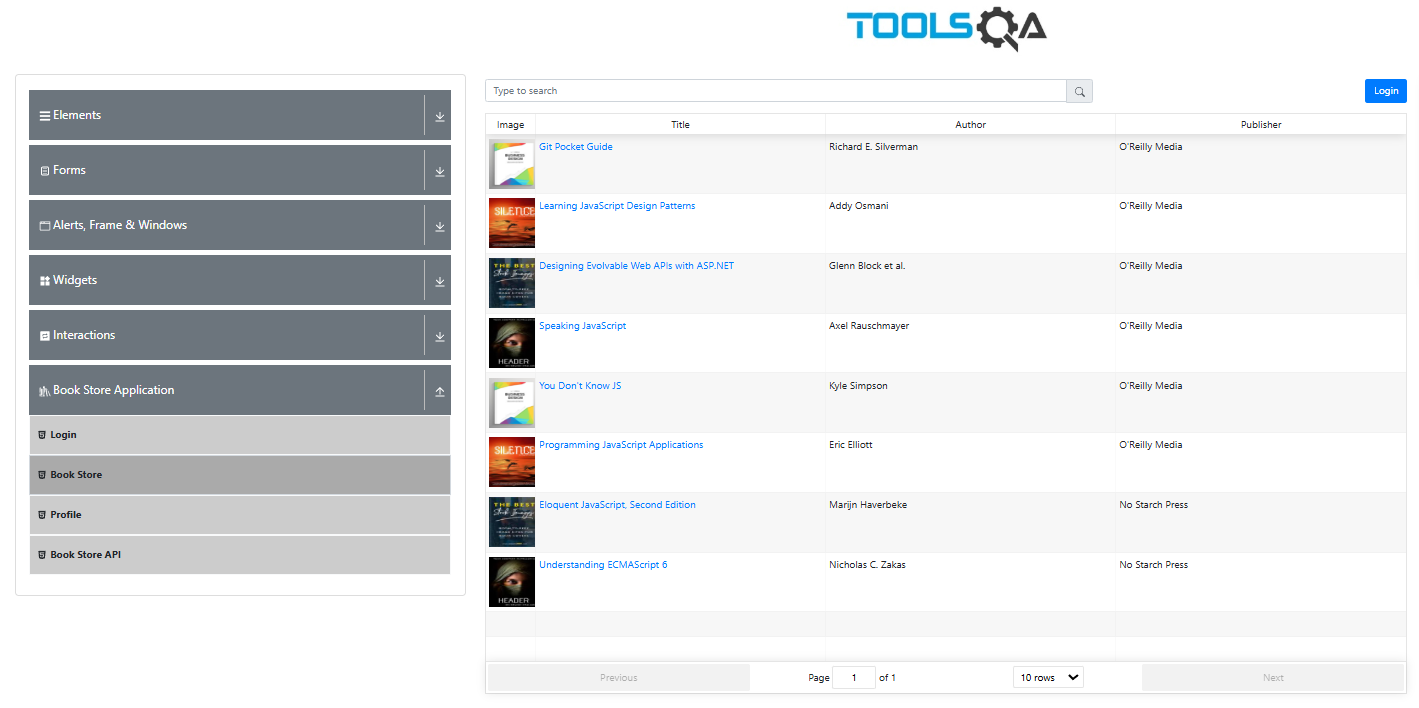The height and width of the screenshot is (708, 1419).
Task: Click the page number input box
Action: tap(853, 678)
